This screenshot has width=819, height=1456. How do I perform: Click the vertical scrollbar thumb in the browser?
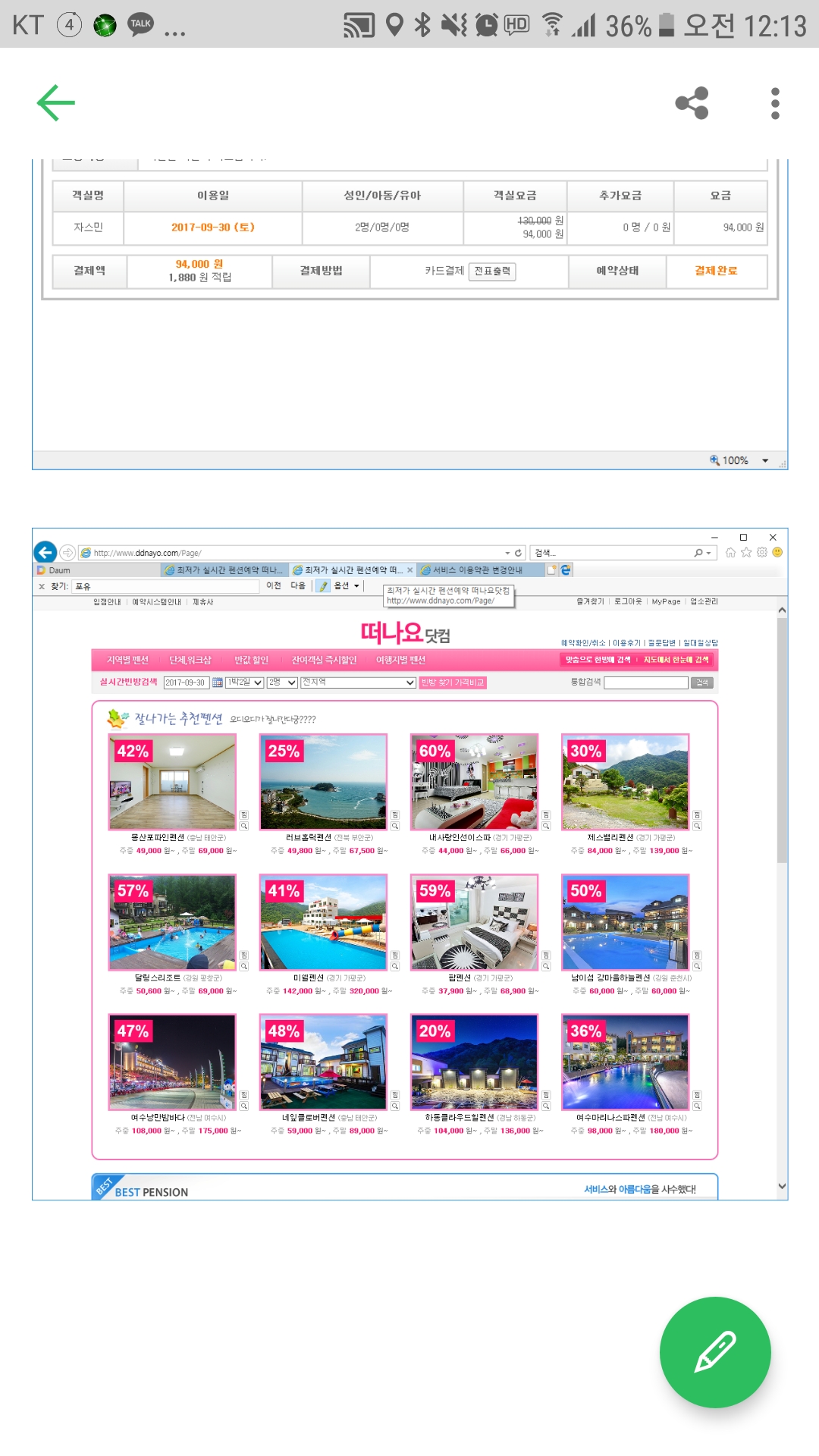782,739
